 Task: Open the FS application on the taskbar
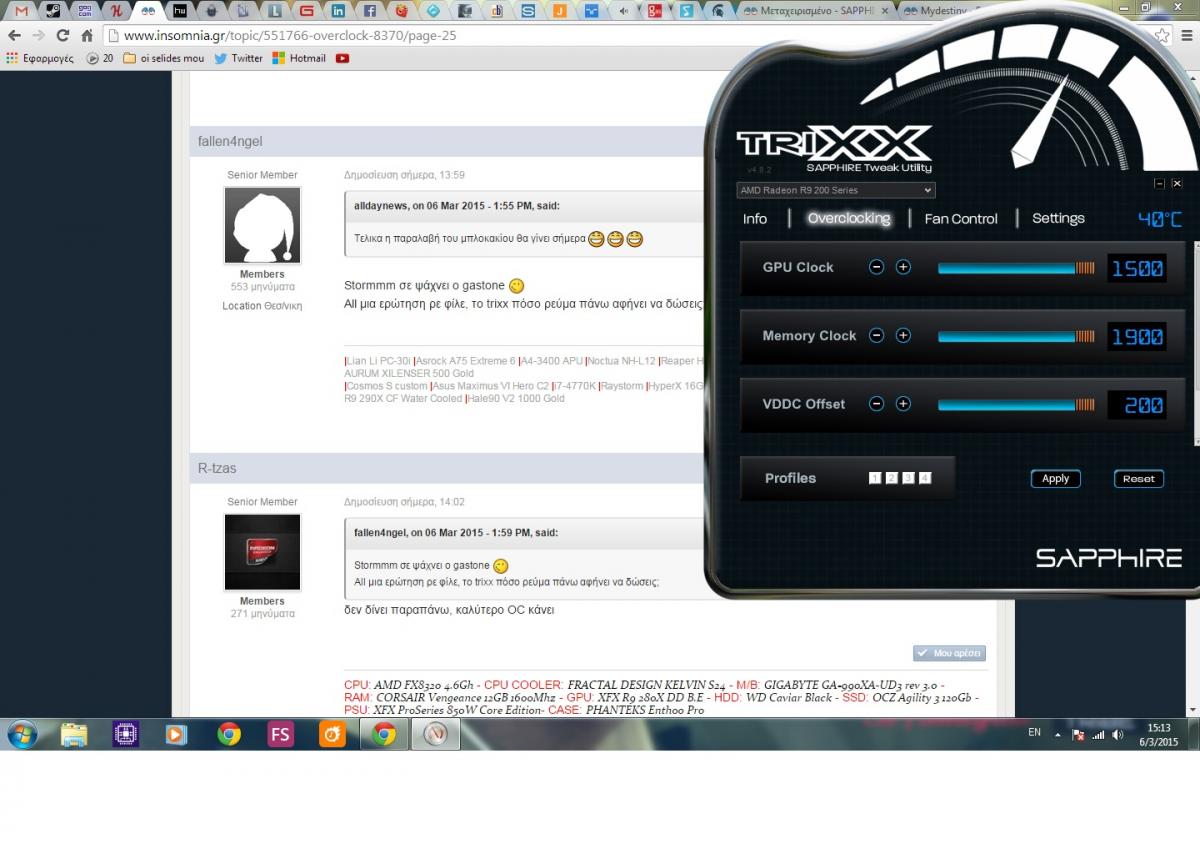[x=280, y=735]
